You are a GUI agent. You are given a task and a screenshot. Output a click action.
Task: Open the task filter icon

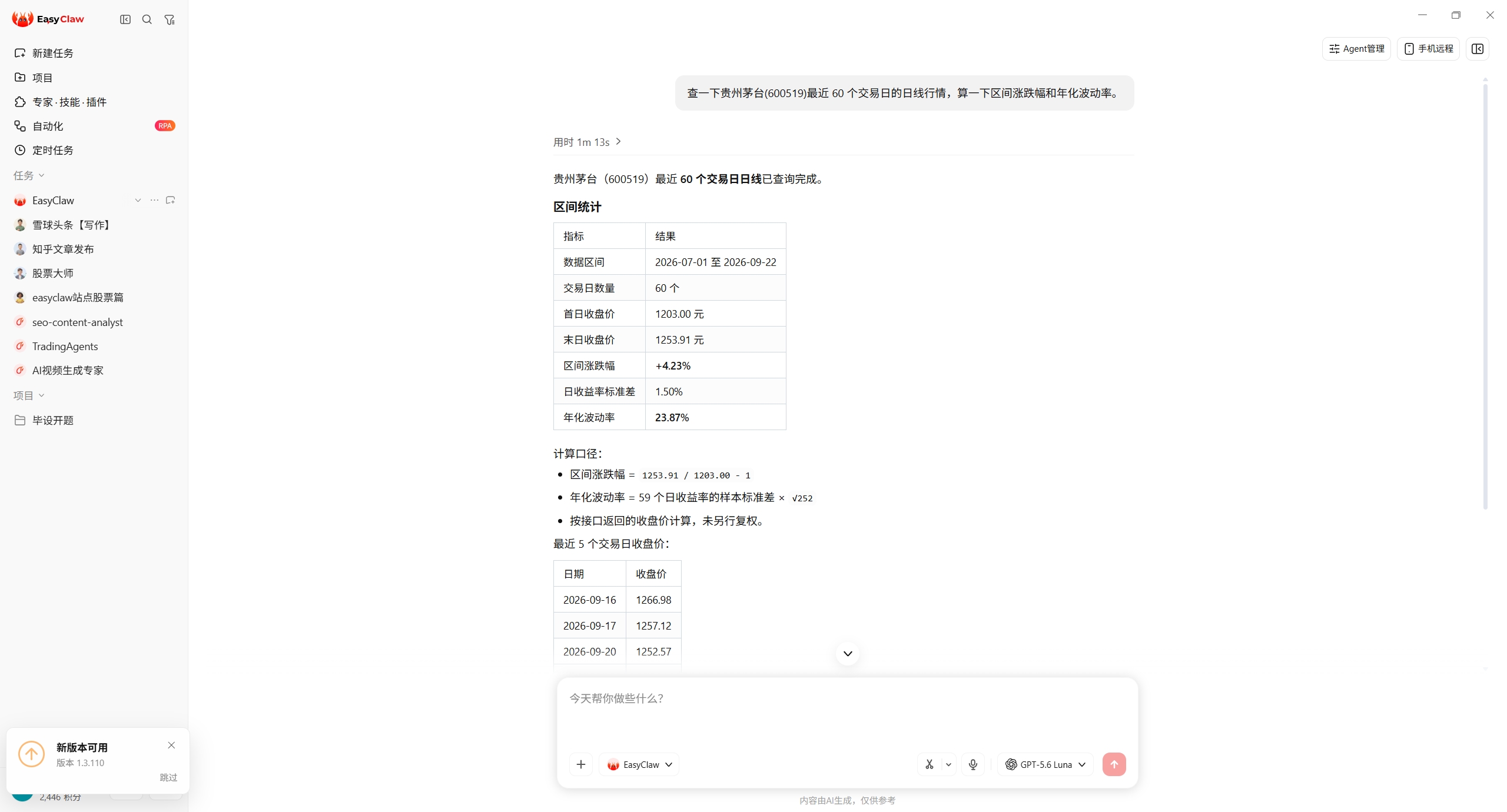click(x=170, y=19)
